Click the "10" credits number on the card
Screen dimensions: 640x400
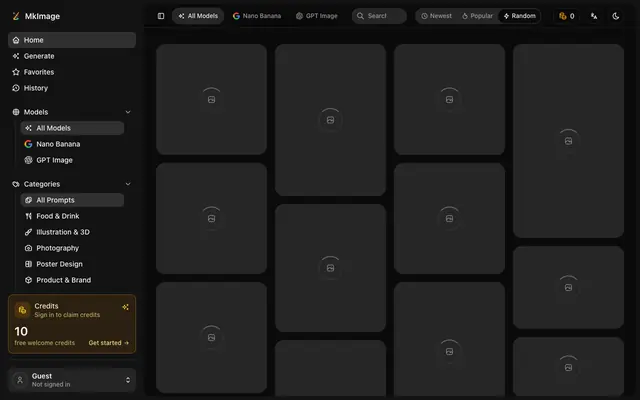pyautogui.click(x=21, y=331)
